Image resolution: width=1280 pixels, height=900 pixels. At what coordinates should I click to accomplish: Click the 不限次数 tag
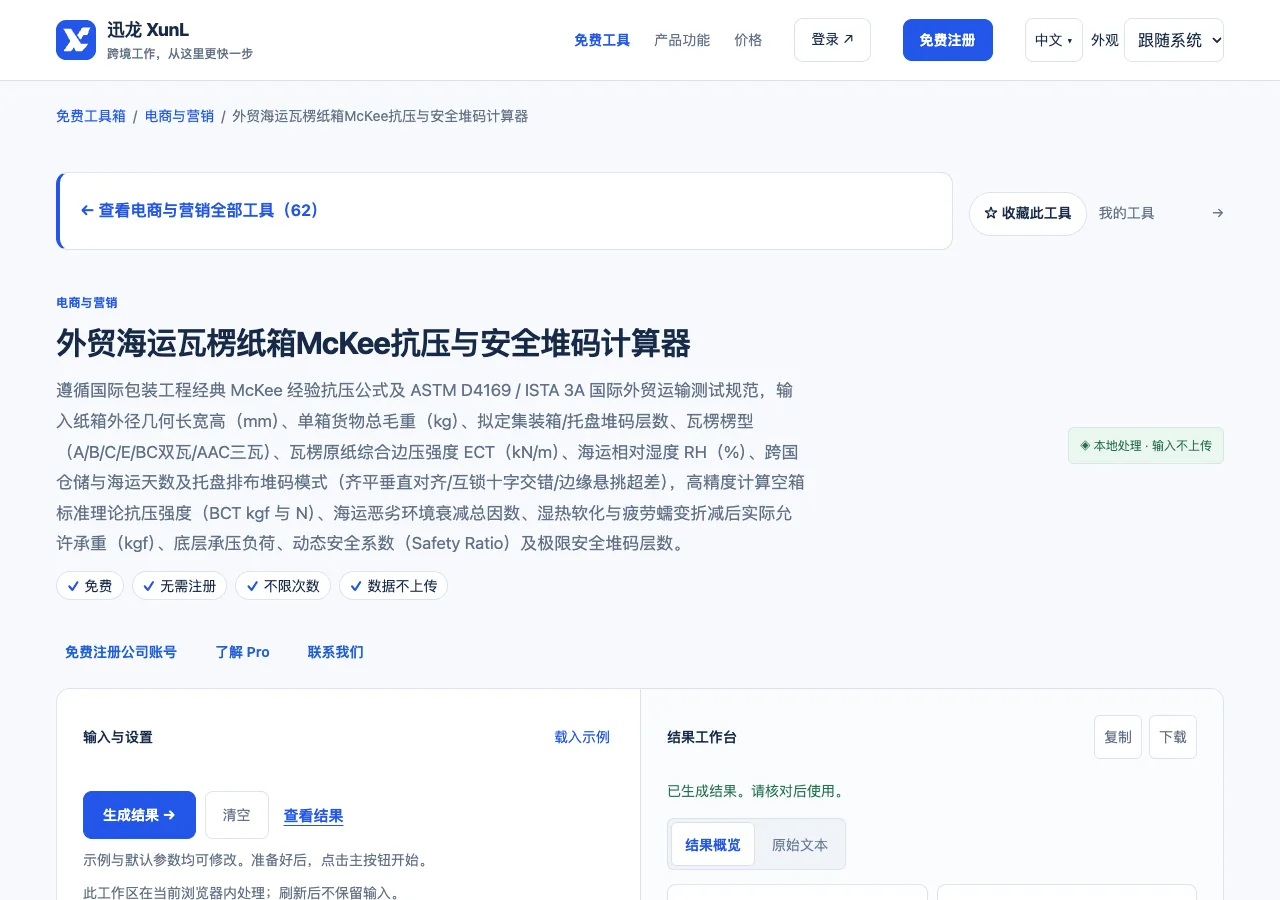click(283, 586)
